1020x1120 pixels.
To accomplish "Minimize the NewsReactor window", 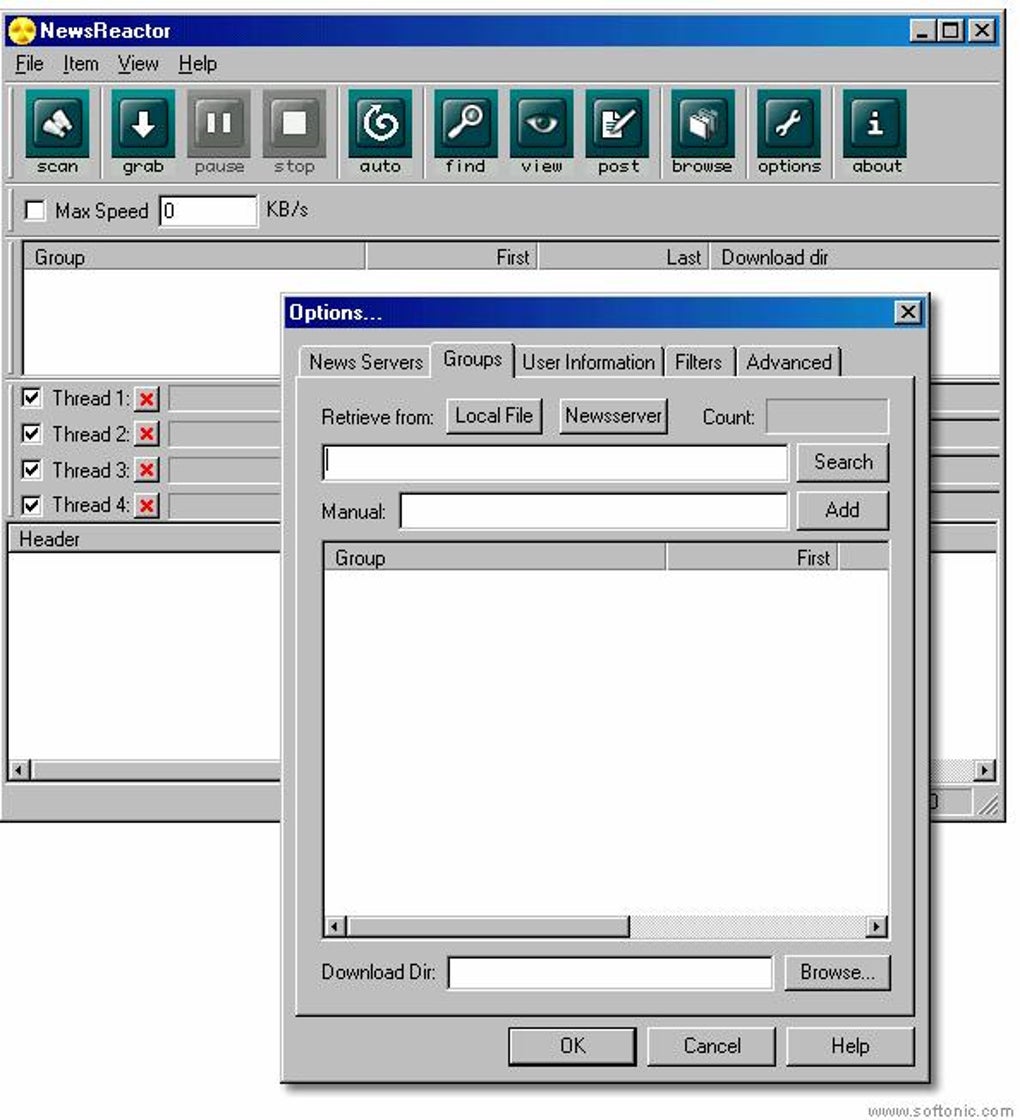I will tap(924, 31).
